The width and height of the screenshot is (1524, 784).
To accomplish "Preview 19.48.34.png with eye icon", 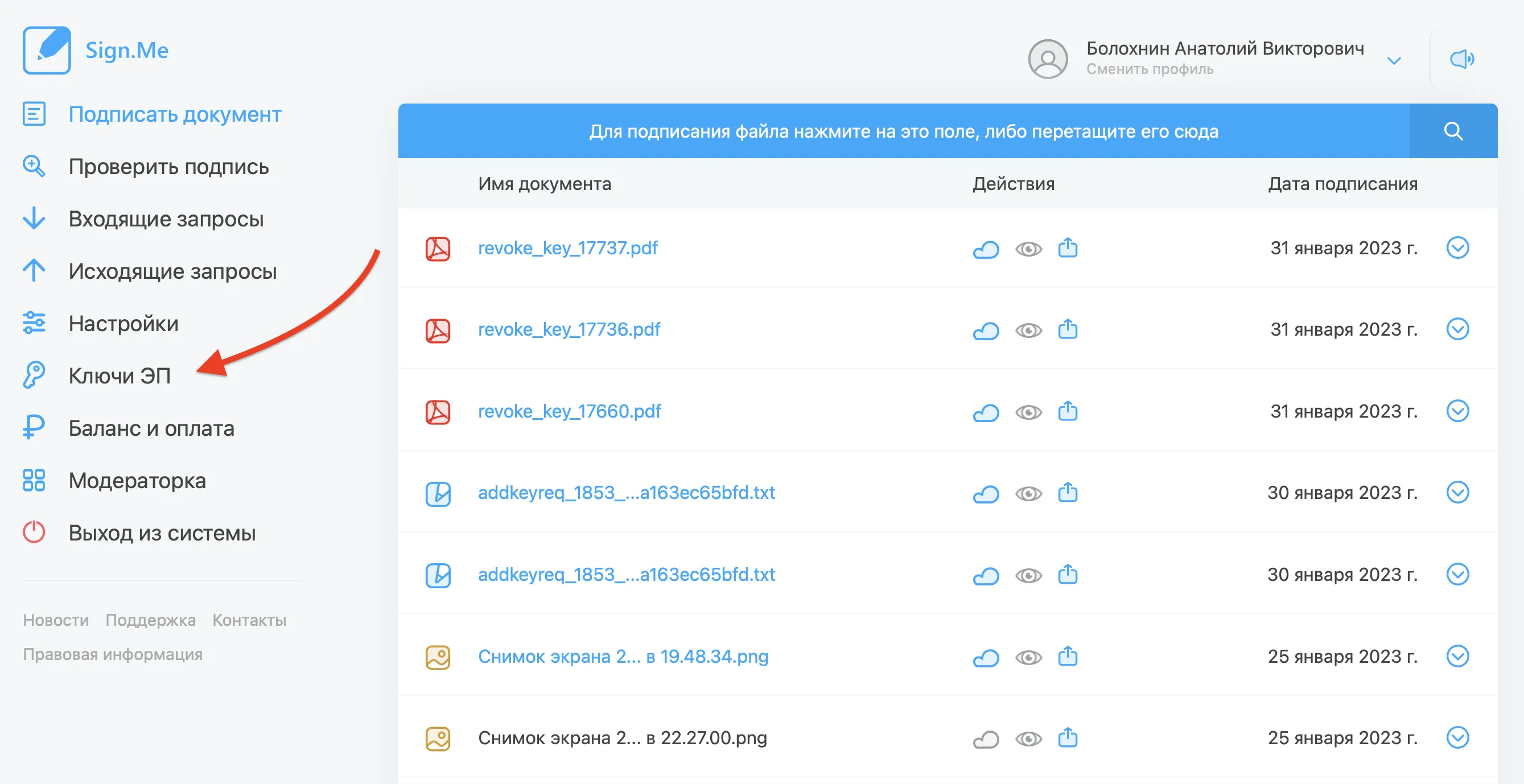I will click(x=1028, y=658).
